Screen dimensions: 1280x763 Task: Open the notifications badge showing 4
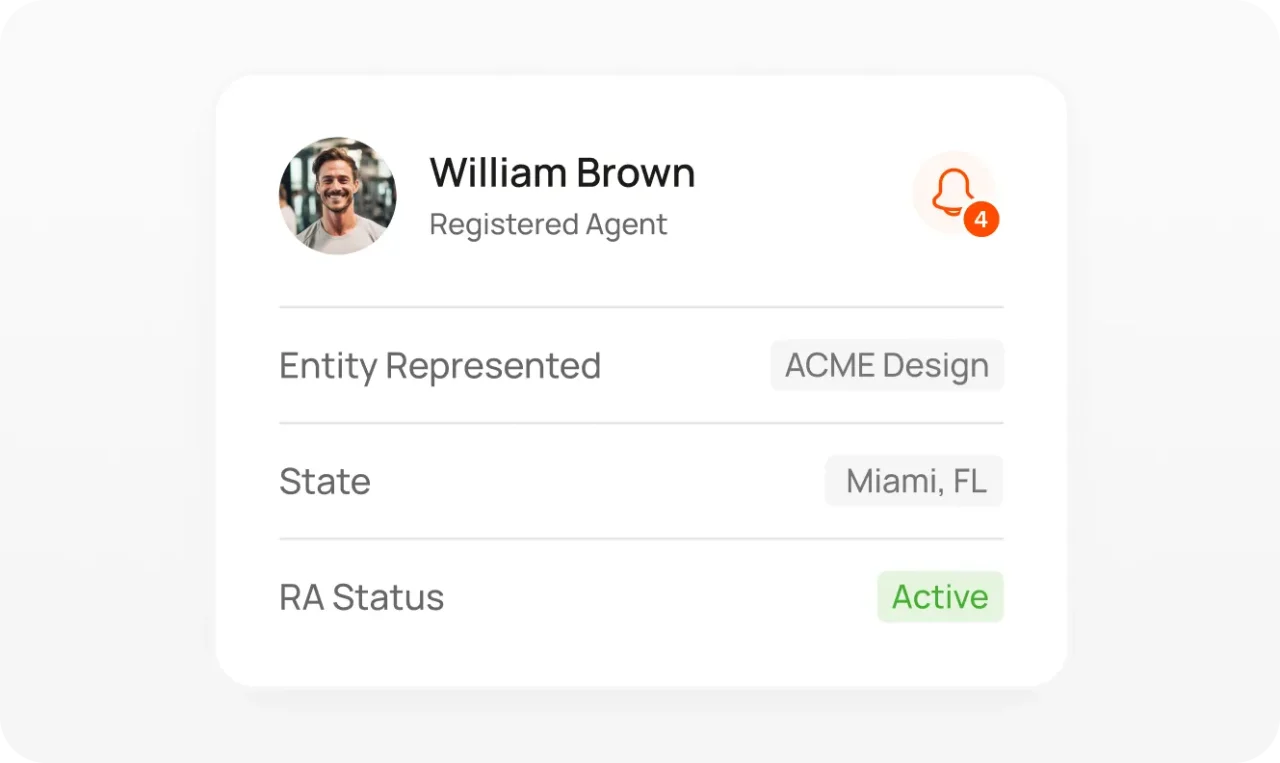[x=980, y=218]
